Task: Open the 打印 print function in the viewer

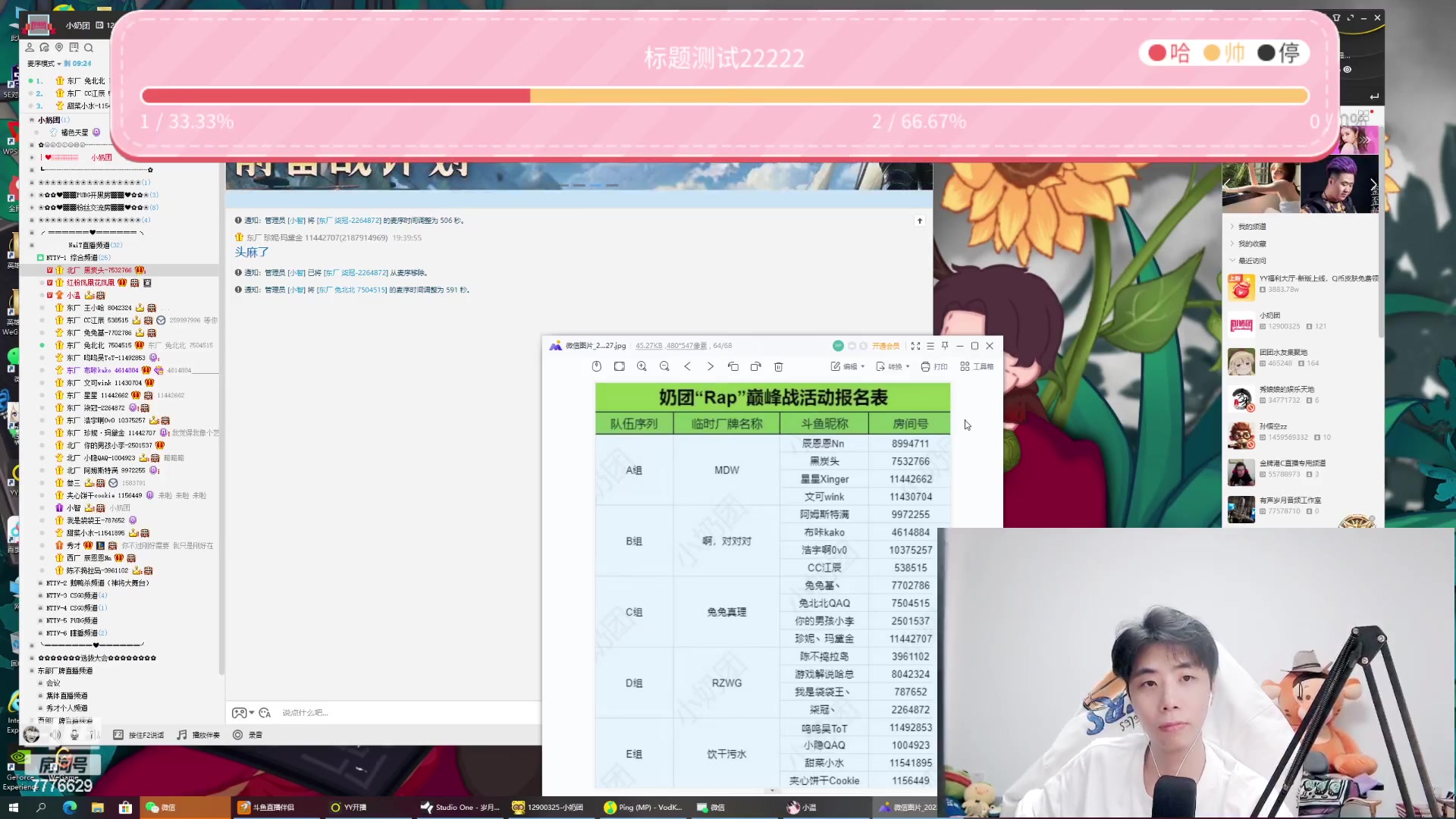Action: [935, 366]
